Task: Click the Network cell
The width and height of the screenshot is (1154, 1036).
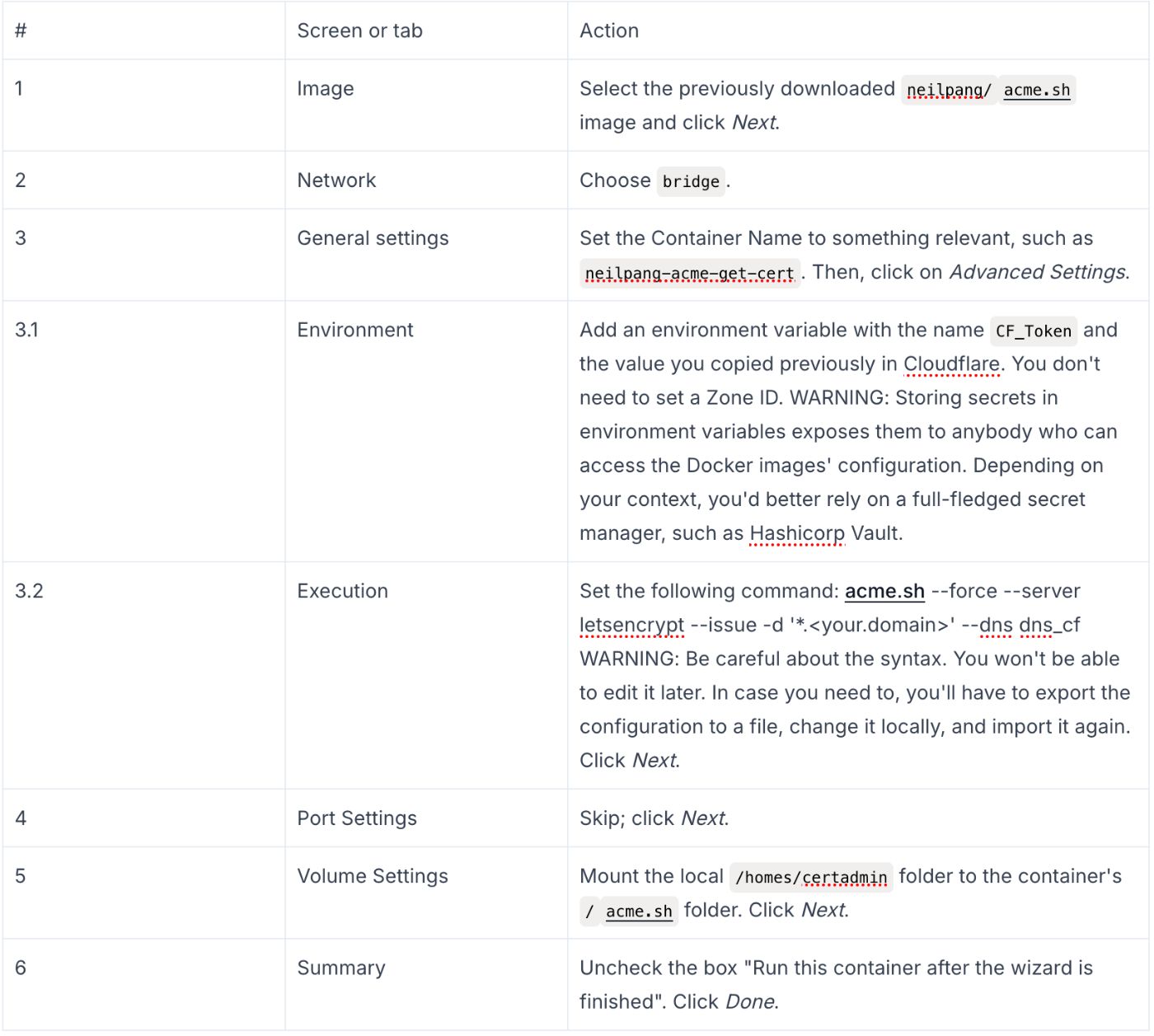Action: coord(336,180)
